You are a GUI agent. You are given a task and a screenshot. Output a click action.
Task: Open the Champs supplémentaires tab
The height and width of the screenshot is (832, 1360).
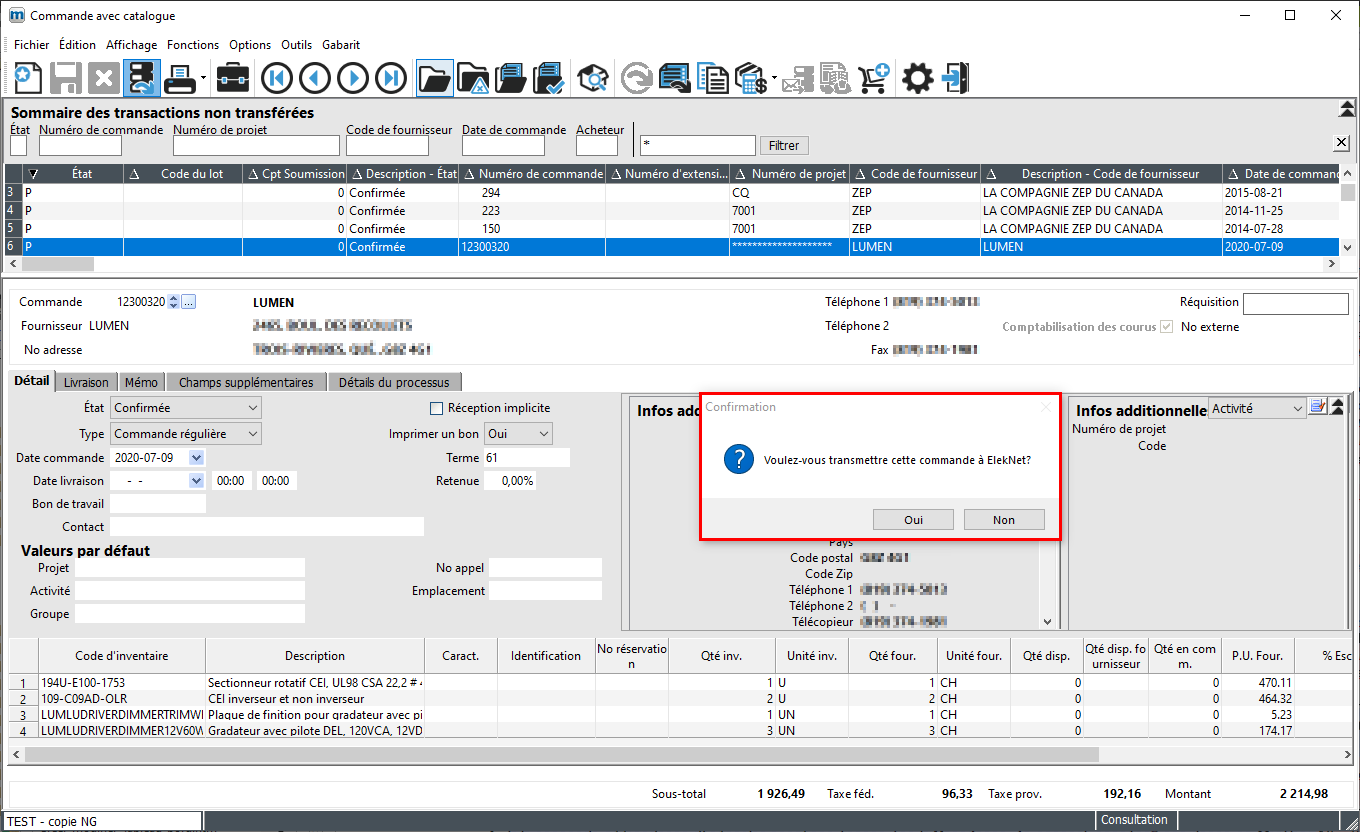click(x=246, y=382)
